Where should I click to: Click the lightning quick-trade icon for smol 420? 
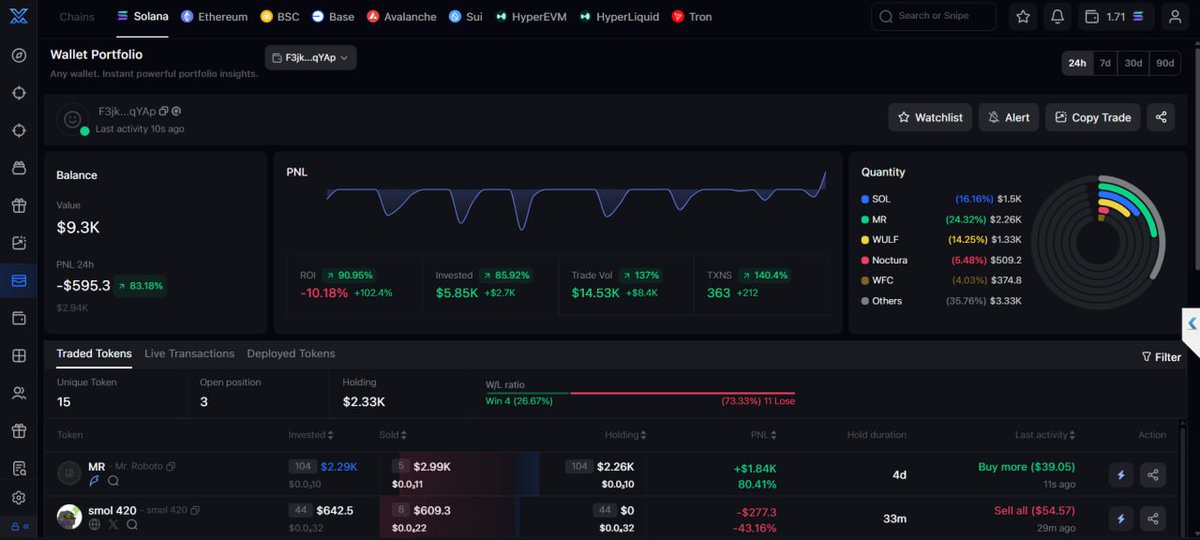pyautogui.click(x=1121, y=518)
